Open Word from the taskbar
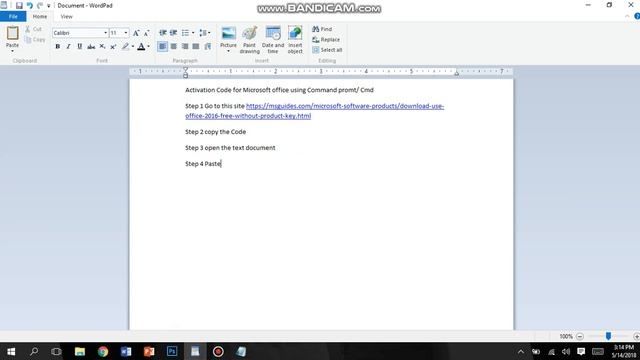The image size is (640, 360). 126,351
